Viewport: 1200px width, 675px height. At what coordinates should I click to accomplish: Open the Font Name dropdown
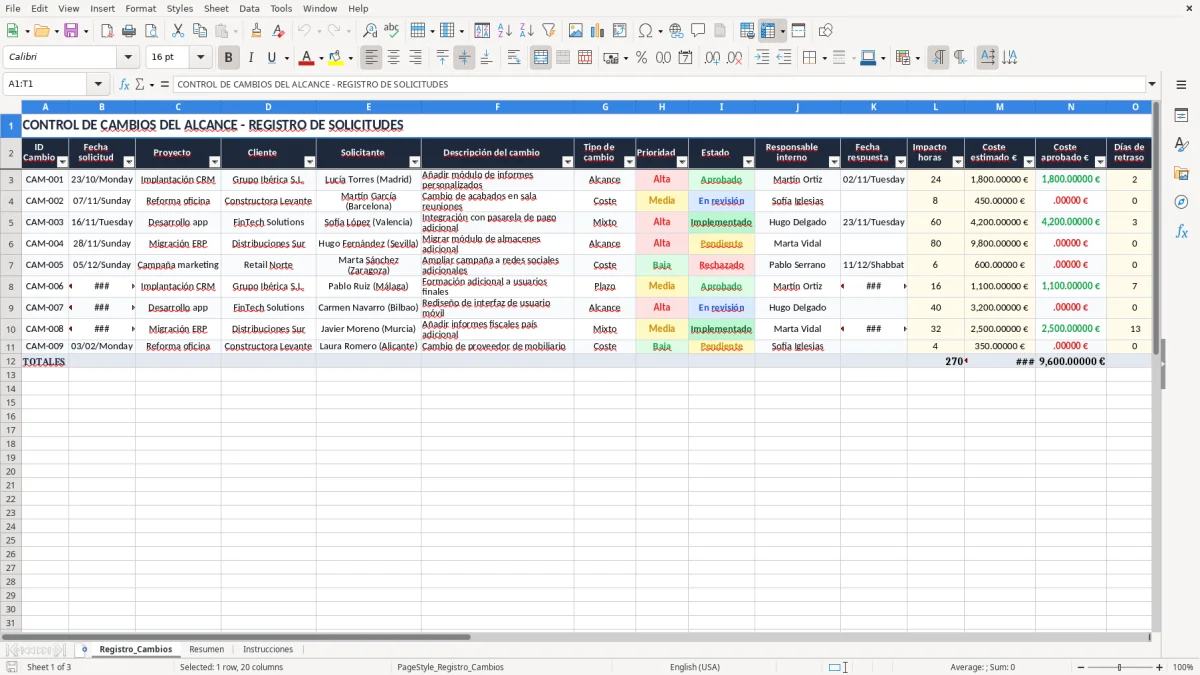[128, 58]
